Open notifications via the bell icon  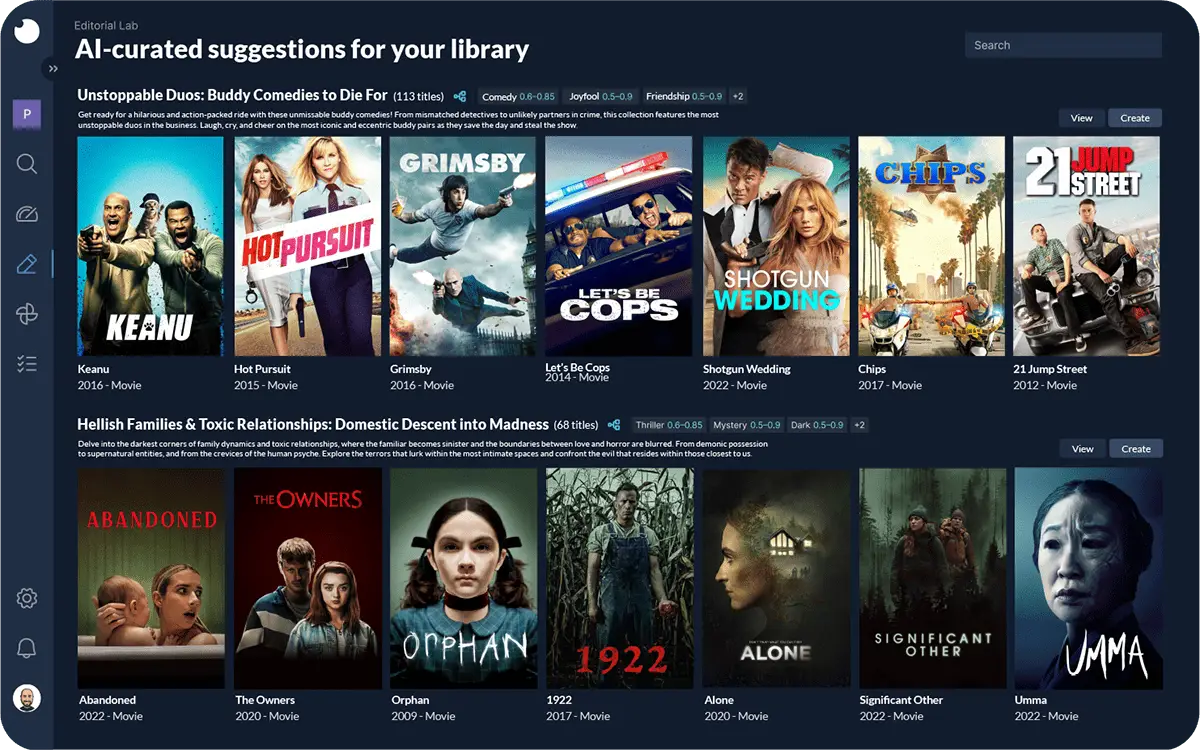27,649
